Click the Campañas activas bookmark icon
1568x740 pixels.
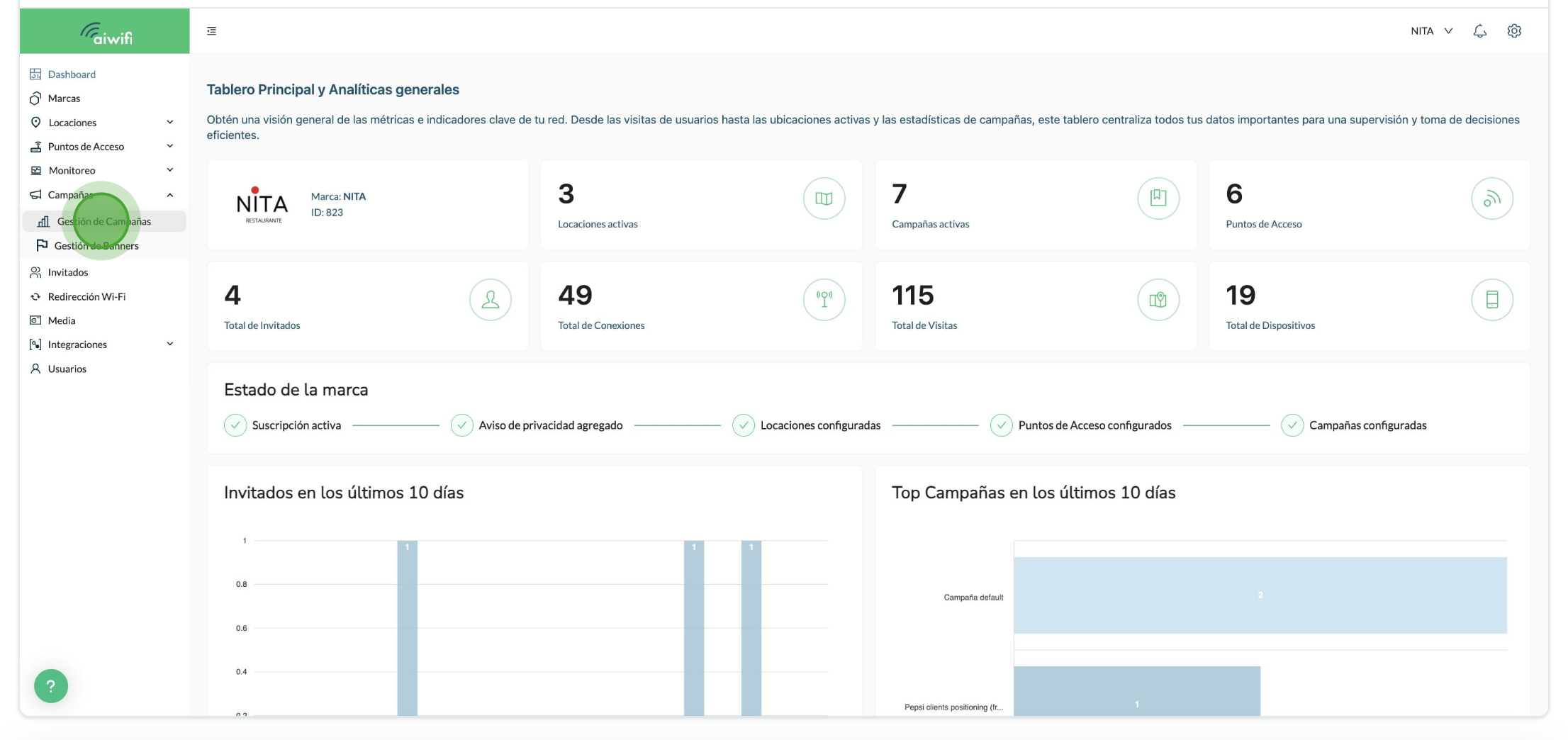1158,198
